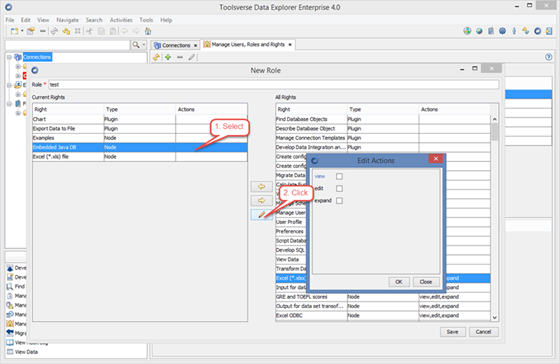
Task: Click the New item icon in main toolbar
Action: 14,31
